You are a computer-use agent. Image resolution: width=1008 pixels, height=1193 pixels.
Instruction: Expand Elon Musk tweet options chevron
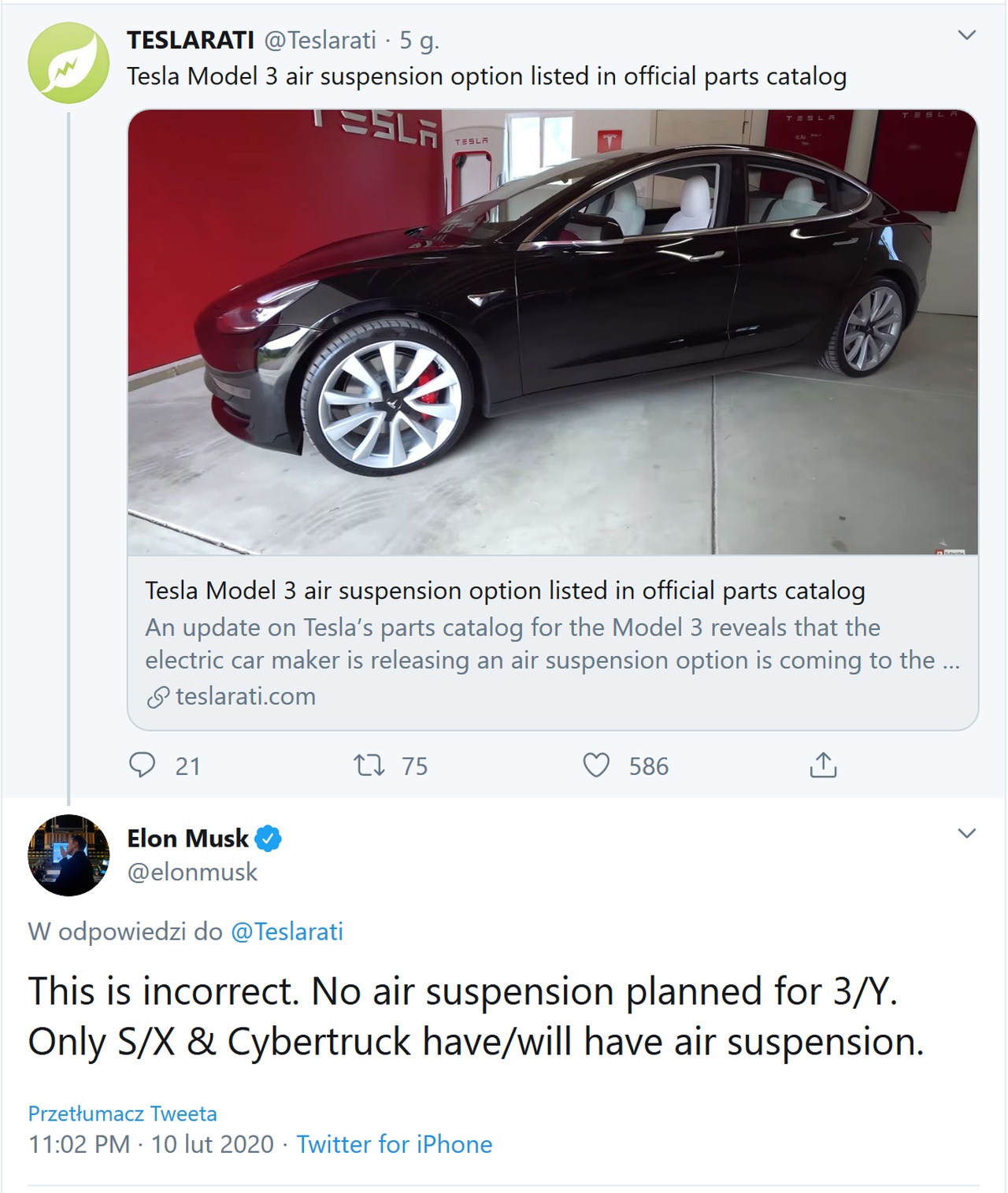(966, 833)
